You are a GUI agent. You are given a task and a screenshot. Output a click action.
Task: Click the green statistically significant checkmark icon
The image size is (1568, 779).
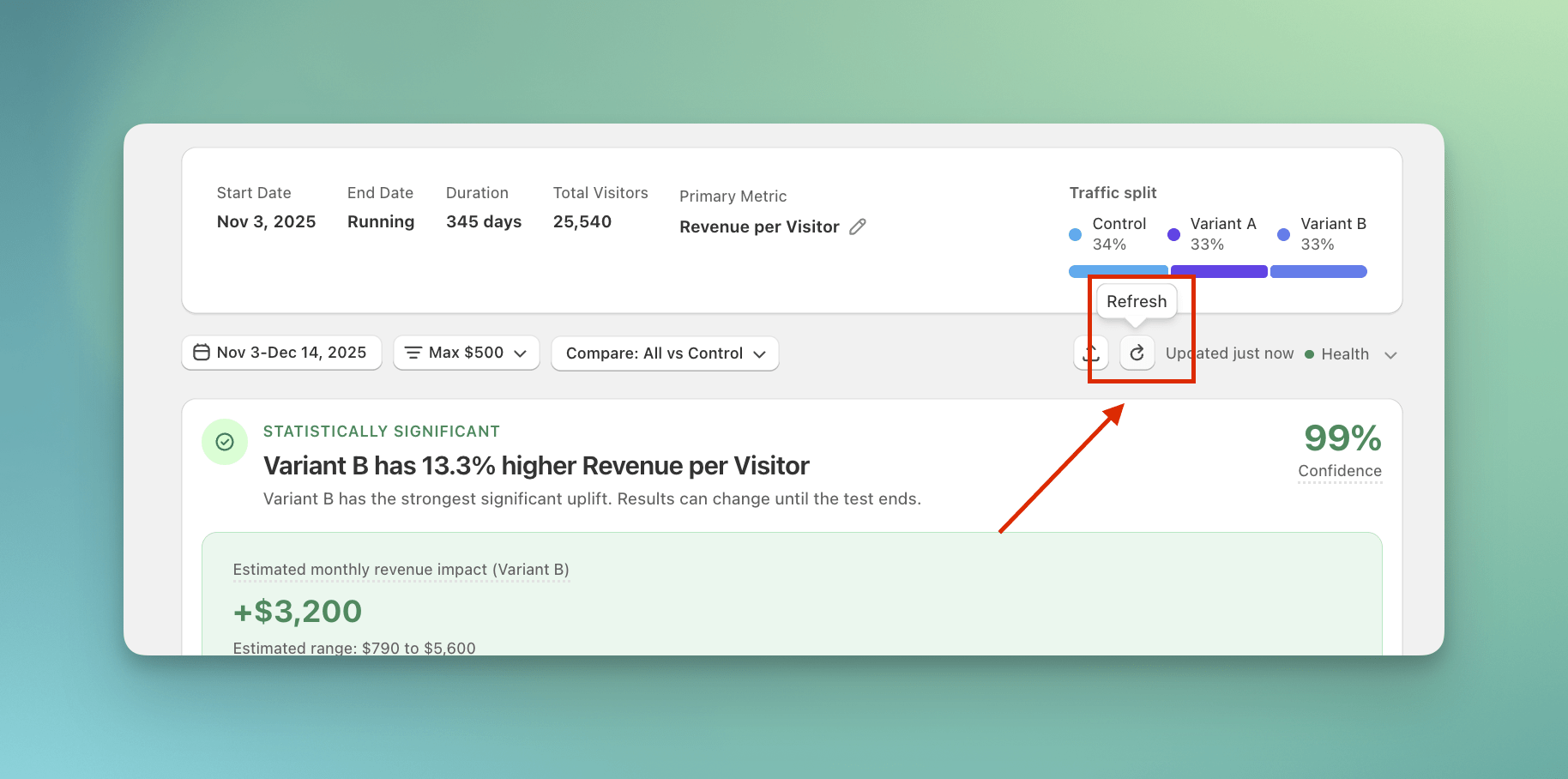tap(225, 442)
